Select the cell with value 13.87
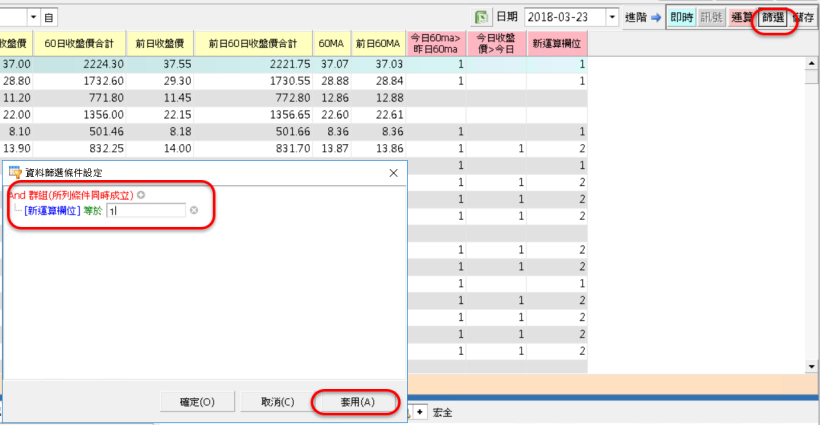820x425 pixels. pyautogui.click(x=332, y=148)
